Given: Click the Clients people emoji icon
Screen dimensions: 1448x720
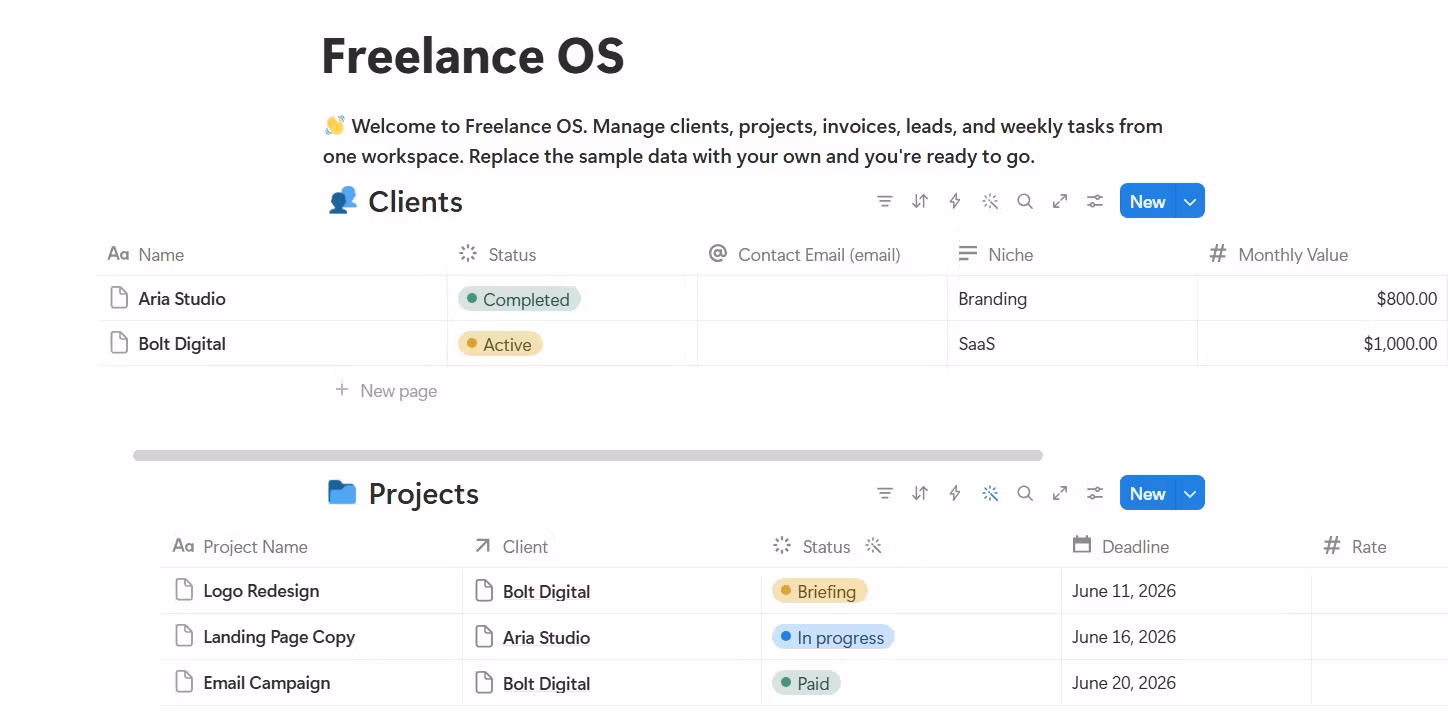Looking at the screenshot, I should pyautogui.click(x=342, y=201).
